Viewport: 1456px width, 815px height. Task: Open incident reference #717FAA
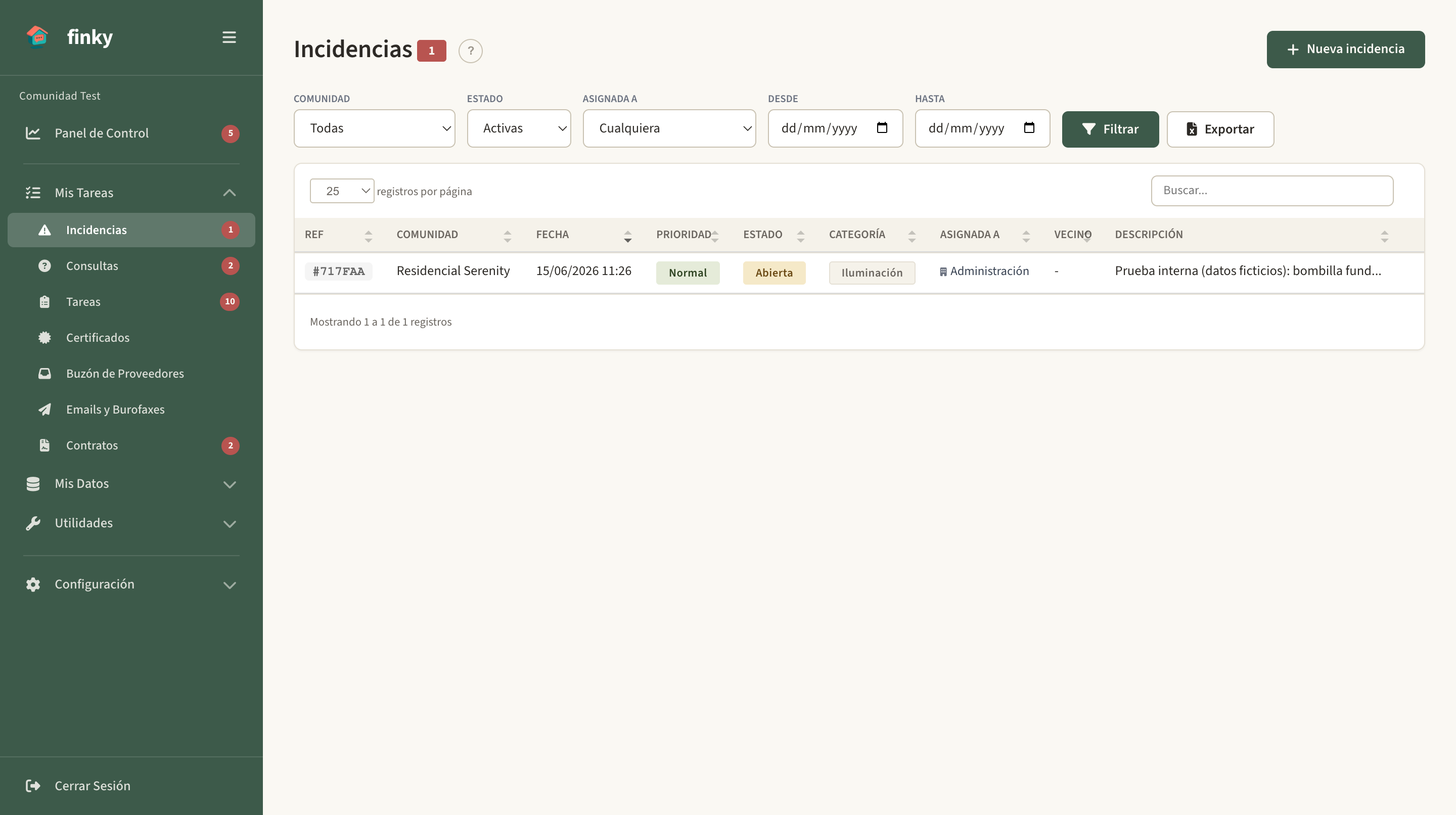point(339,271)
